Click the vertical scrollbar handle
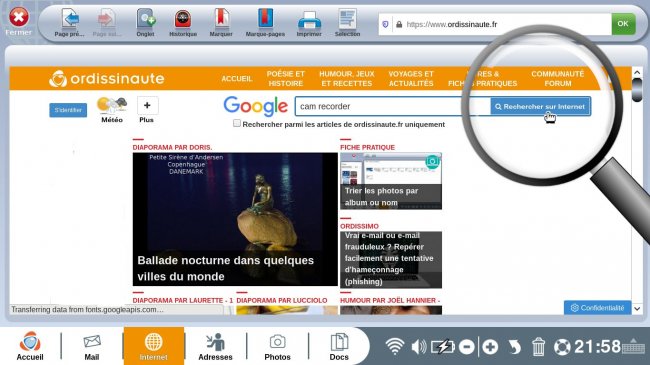This screenshot has height=365, width=650. point(637,90)
